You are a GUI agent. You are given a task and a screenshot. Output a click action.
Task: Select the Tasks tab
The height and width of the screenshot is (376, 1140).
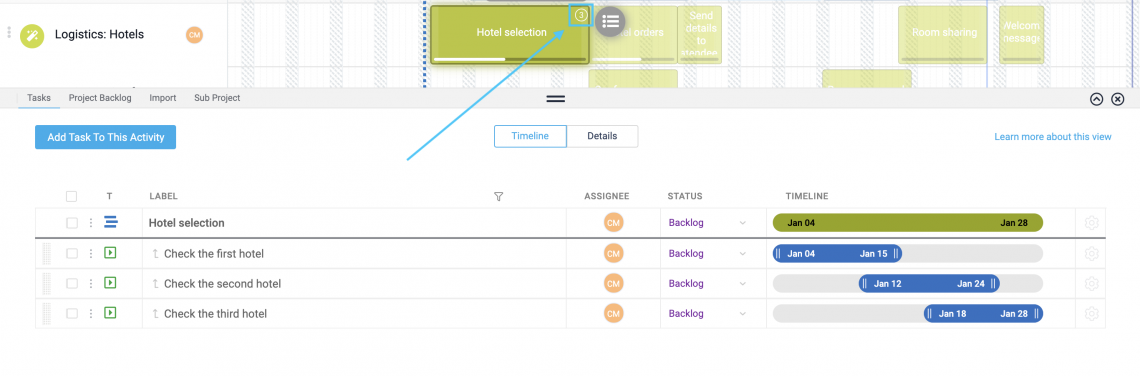coord(39,97)
